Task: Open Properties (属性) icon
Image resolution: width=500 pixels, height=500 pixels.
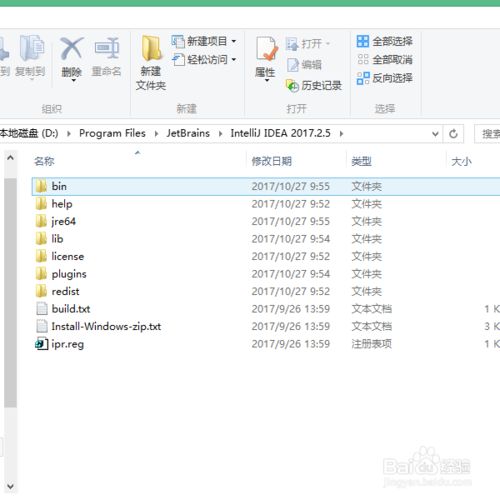Action: 266,49
